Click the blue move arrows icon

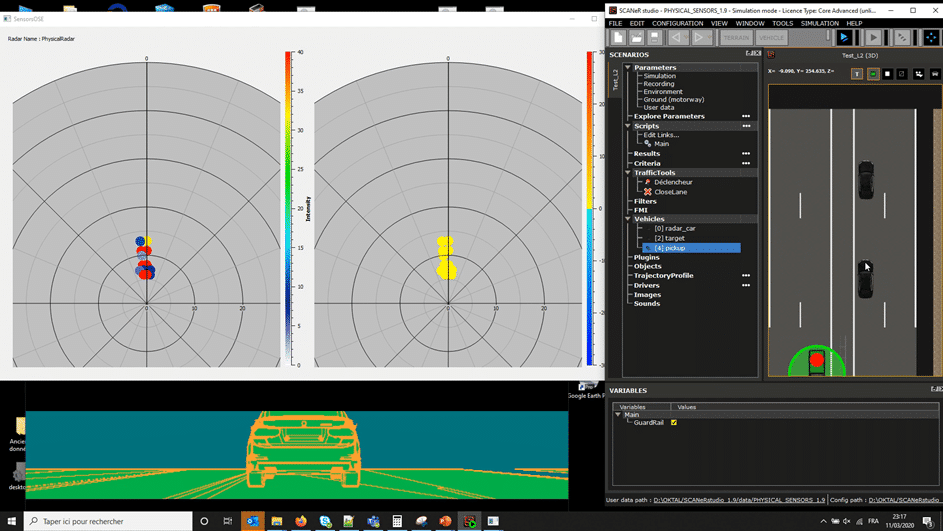[931, 38]
